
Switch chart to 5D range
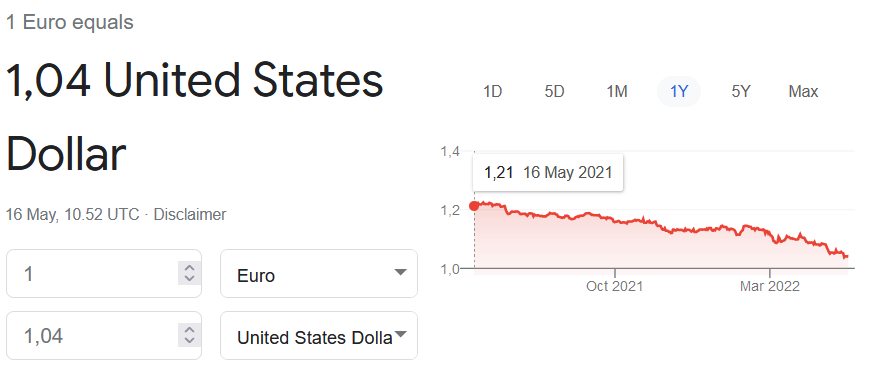tap(555, 91)
